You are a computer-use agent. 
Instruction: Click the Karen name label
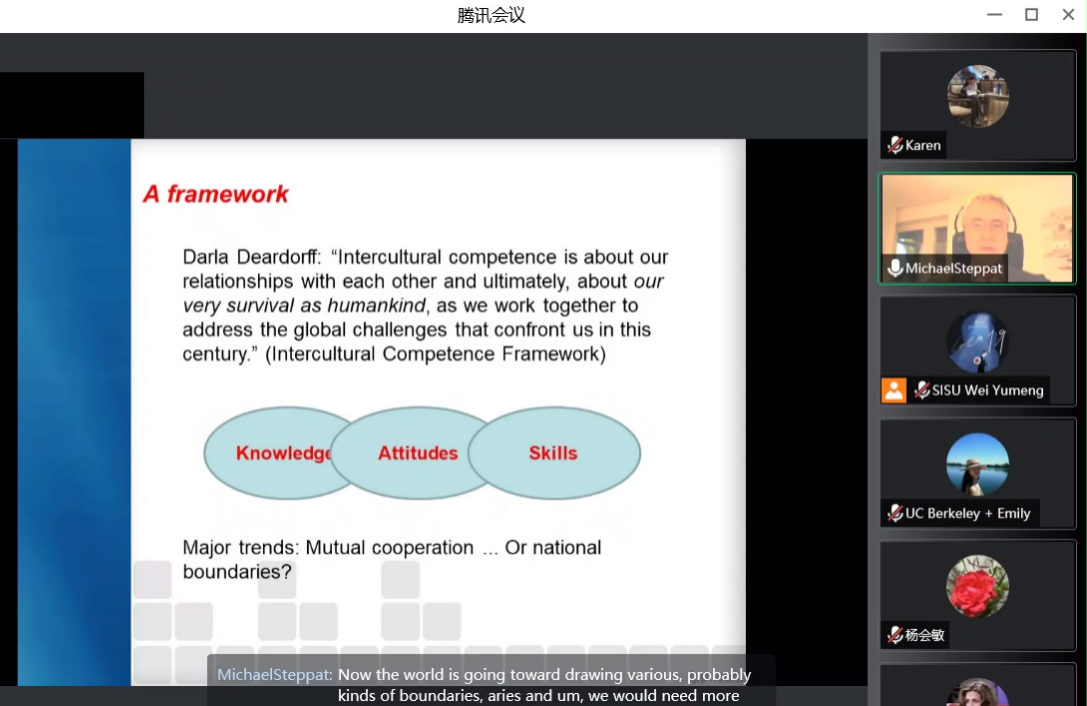click(923, 146)
